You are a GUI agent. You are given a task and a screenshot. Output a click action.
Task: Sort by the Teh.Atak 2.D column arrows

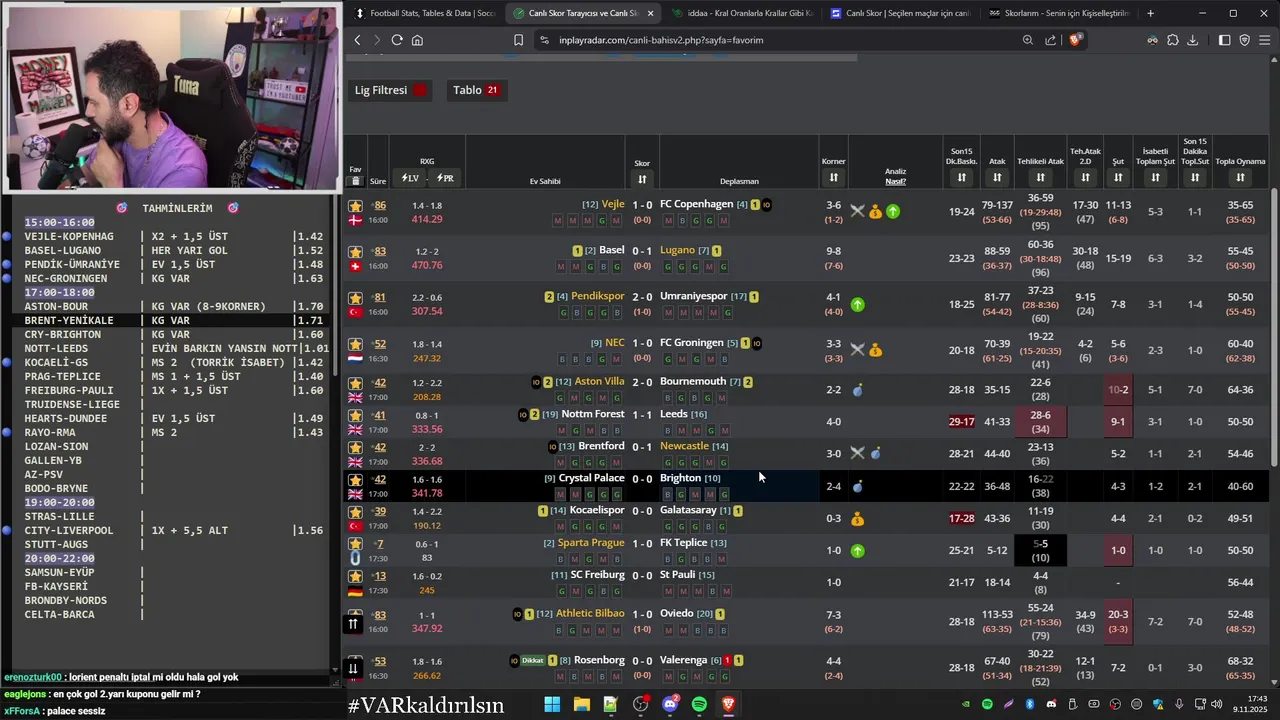click(x=1085, y=178)
